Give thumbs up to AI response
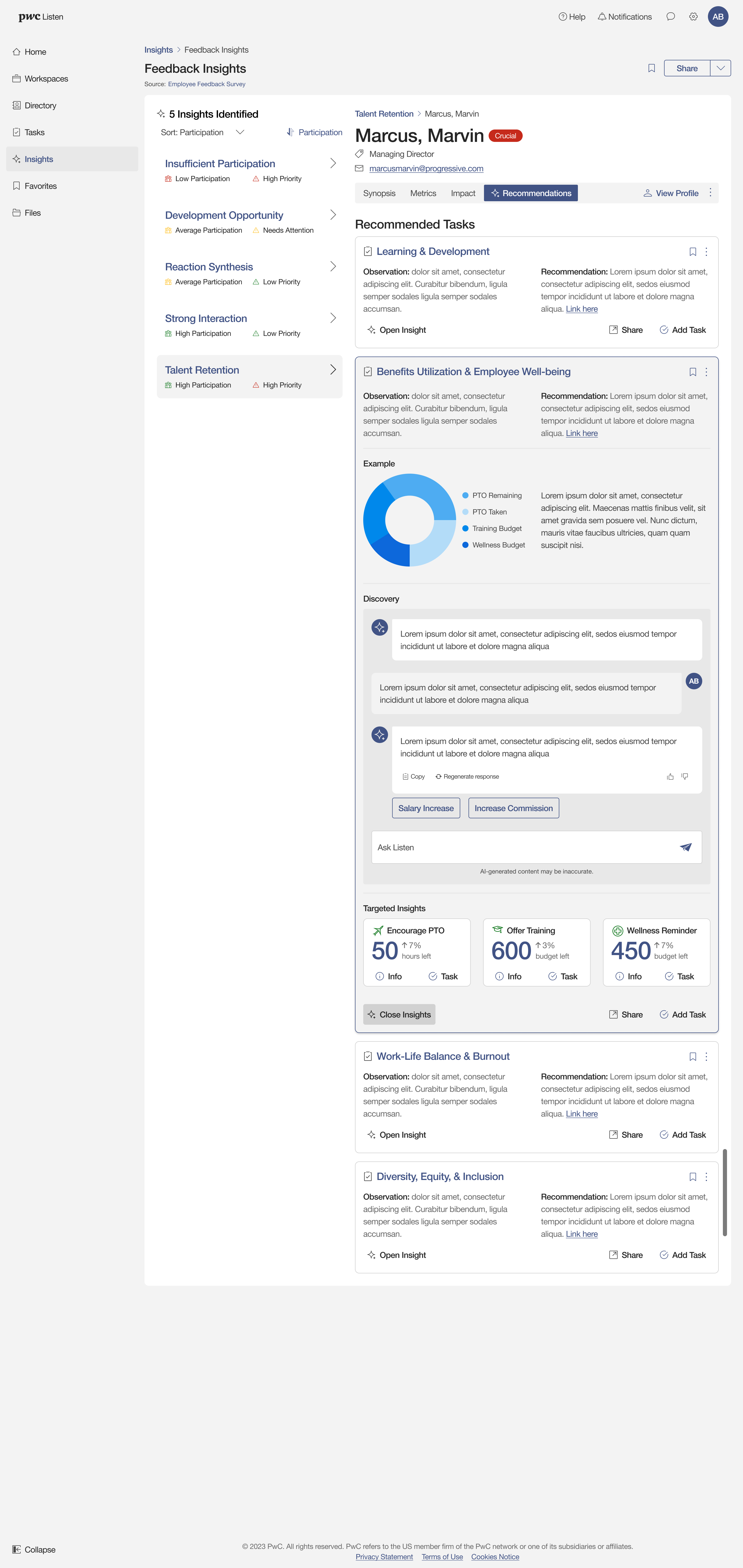Screen dimensions: 743x1568 click(670, 777)
